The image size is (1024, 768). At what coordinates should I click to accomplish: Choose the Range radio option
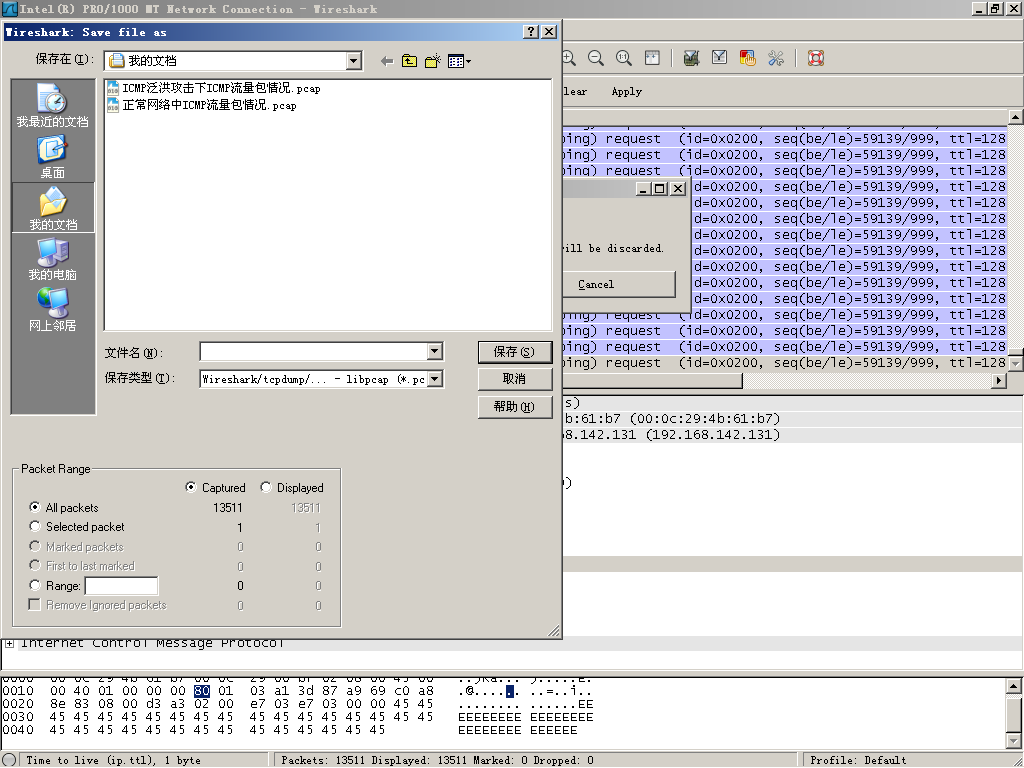[35, 585]
